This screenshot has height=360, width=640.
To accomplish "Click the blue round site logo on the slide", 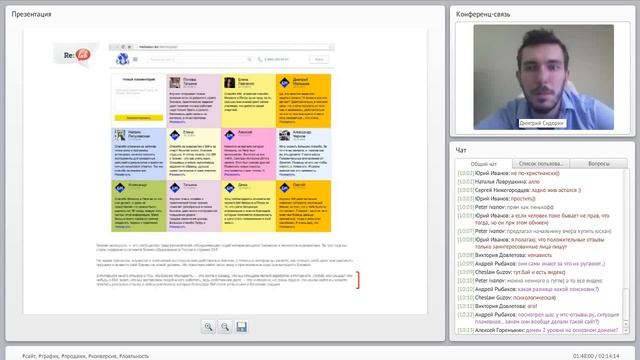I will coord(122,59).
